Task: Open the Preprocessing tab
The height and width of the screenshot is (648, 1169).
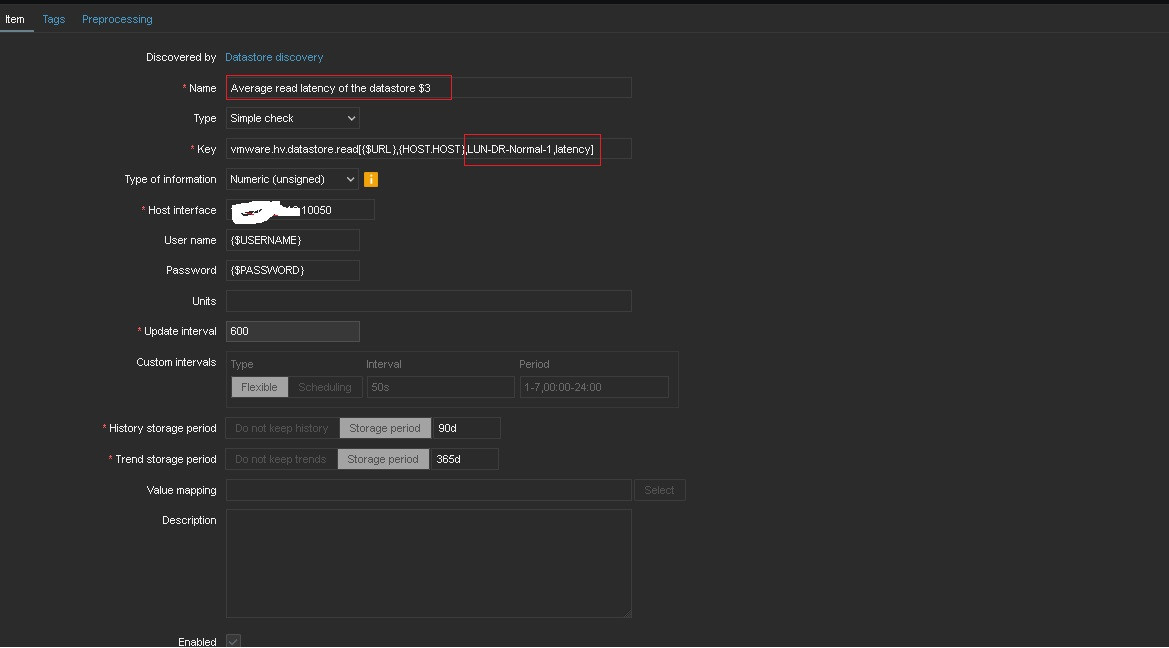Action: tap(117, 19)
